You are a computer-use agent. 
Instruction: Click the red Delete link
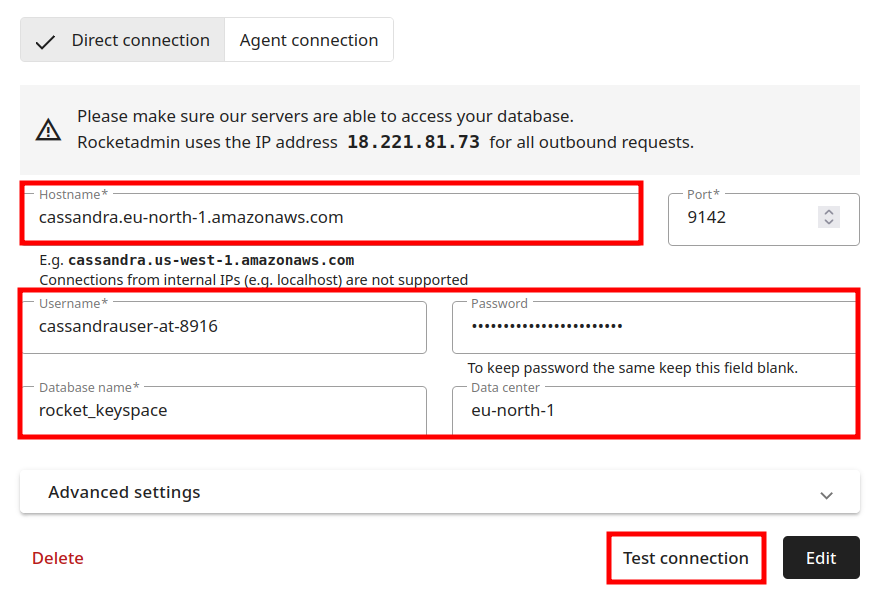coord(58,558)
